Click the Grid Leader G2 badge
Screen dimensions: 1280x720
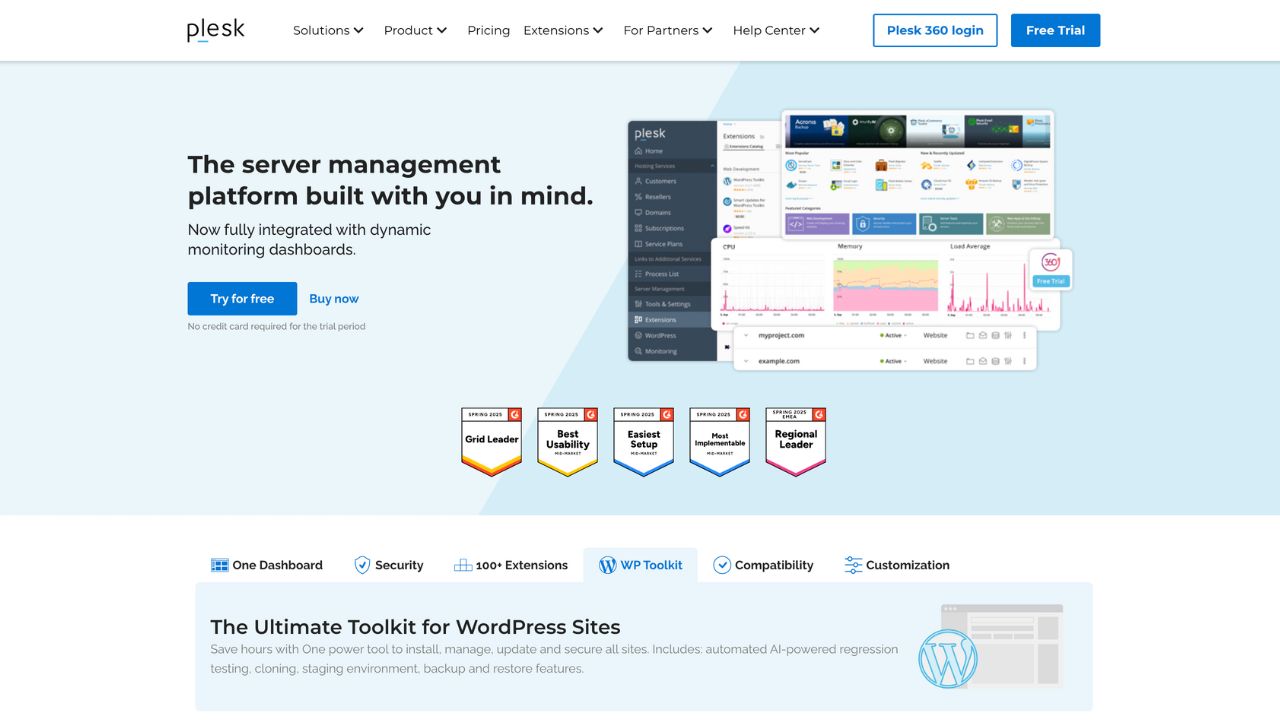click(491, 441)
